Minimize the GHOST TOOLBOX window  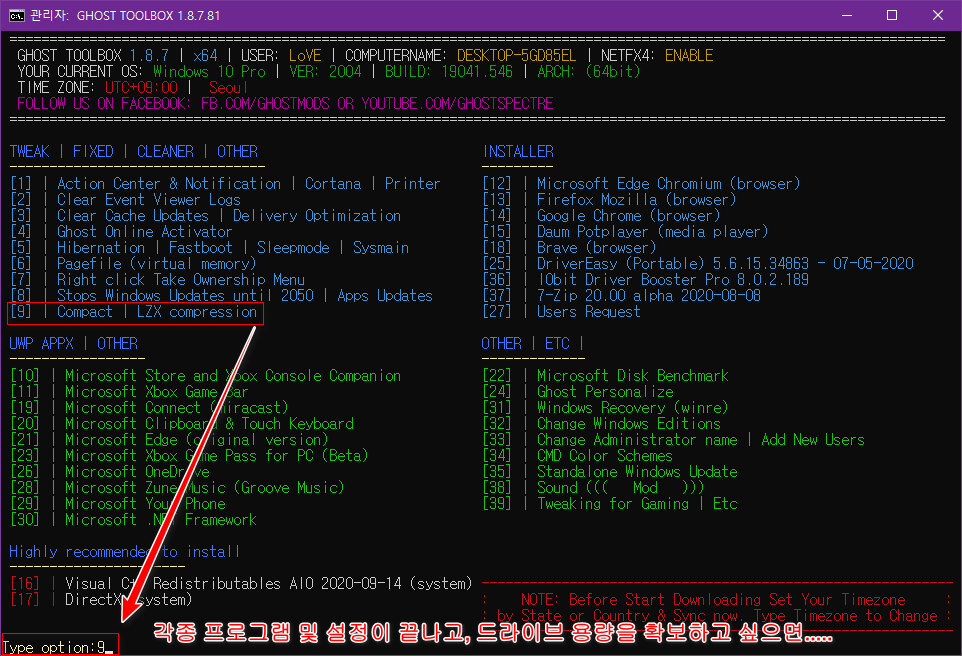coord(847,15)
